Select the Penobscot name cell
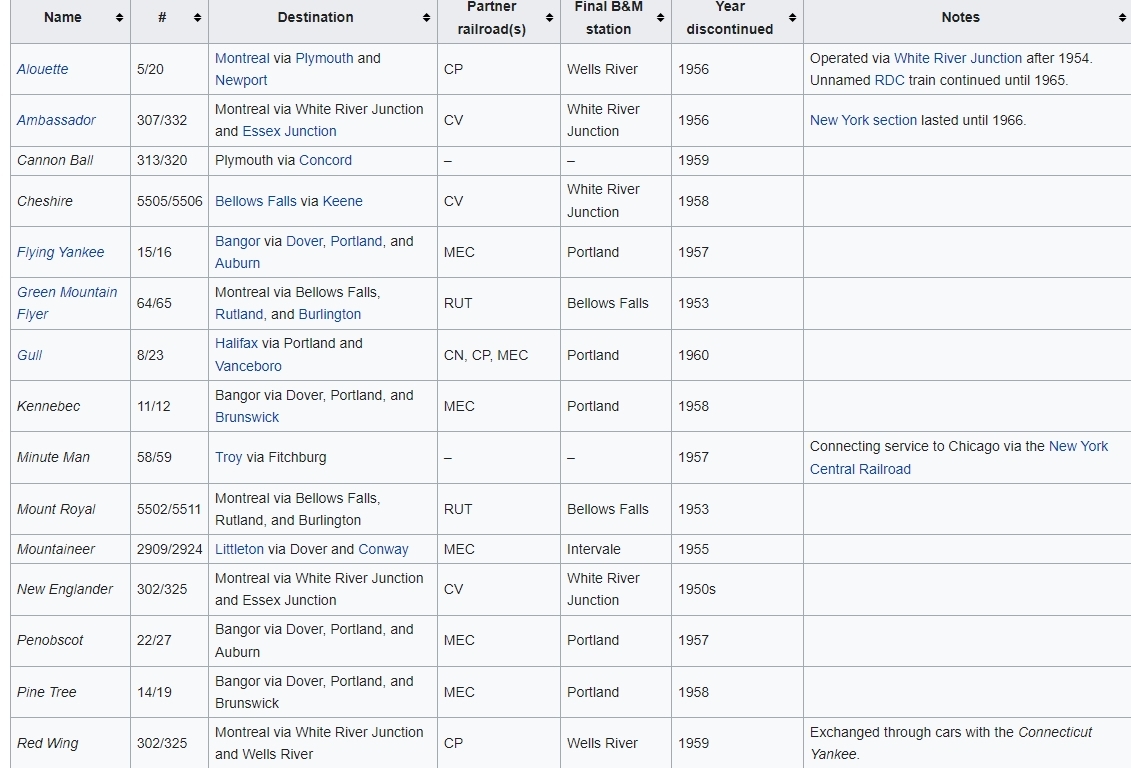 (x=71, y=640)
